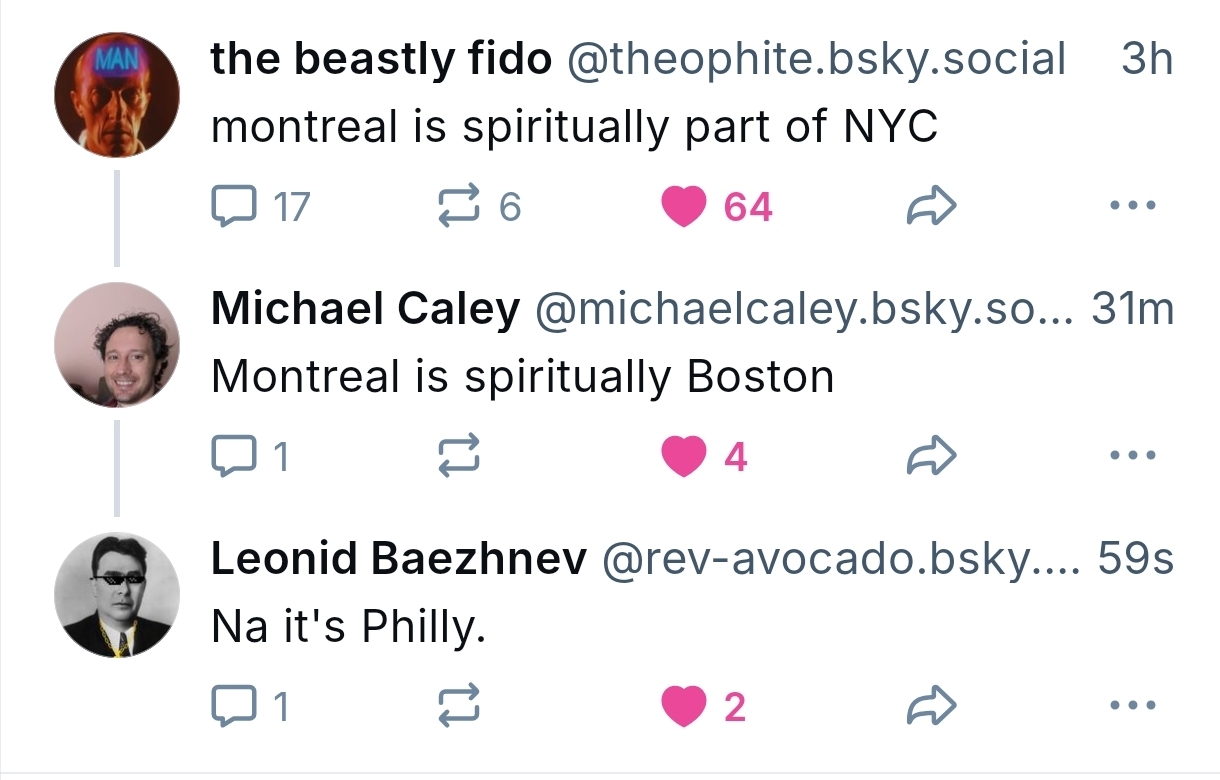Open more options for beastly fido's post

tap(1133, 207)
